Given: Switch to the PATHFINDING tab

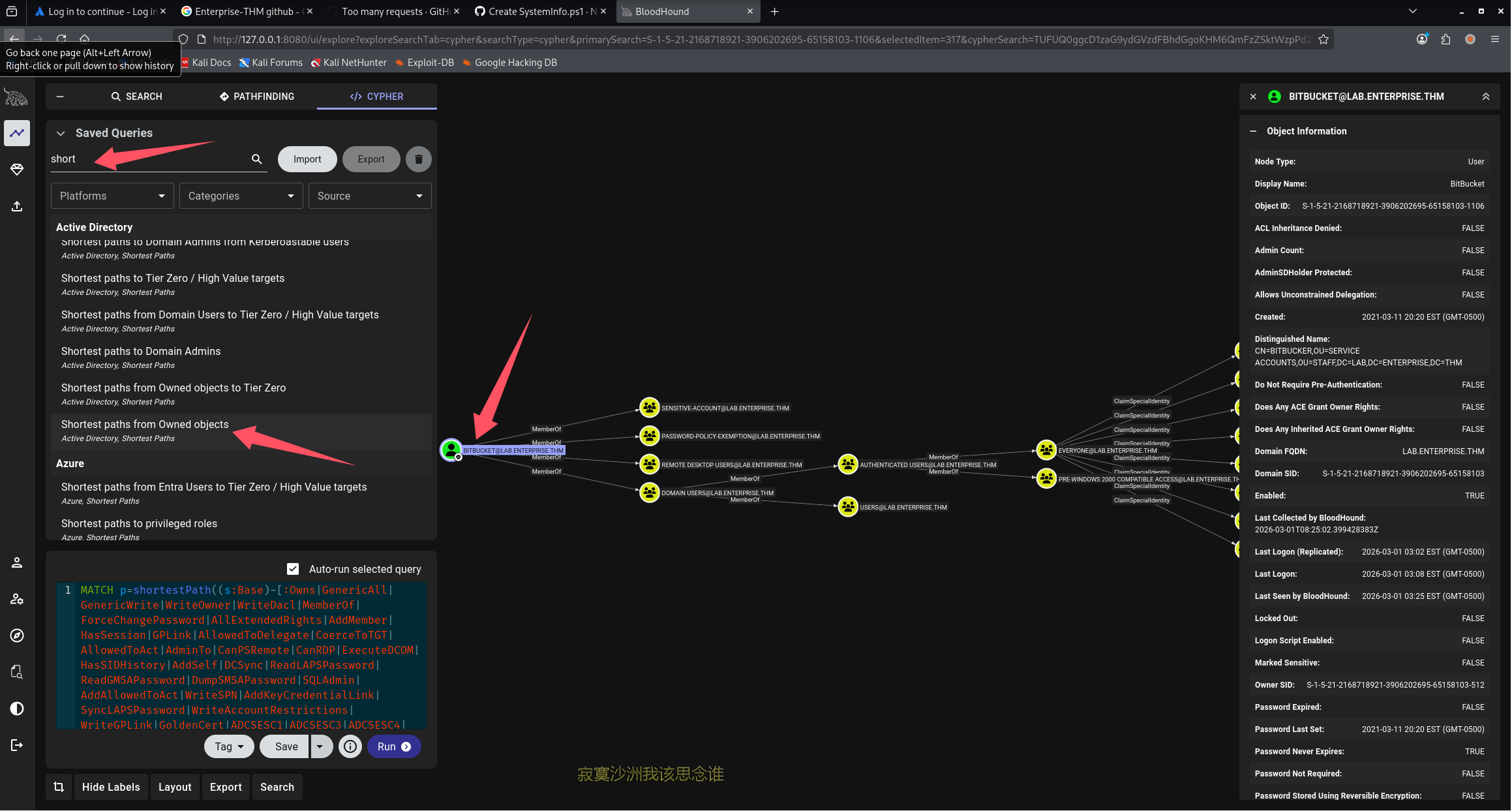Looking at the screenshot, I should coord(257,97).
